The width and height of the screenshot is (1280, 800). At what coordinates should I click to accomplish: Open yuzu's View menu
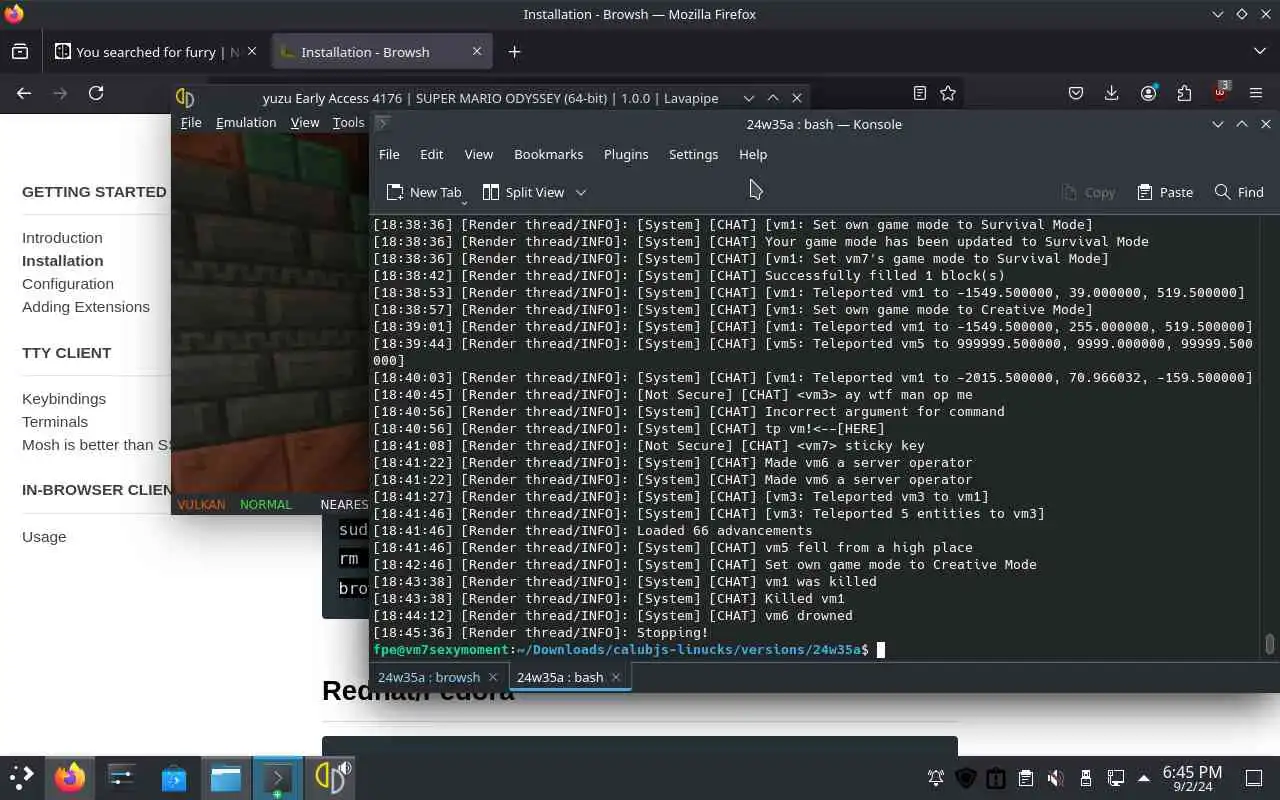[305, 122]
